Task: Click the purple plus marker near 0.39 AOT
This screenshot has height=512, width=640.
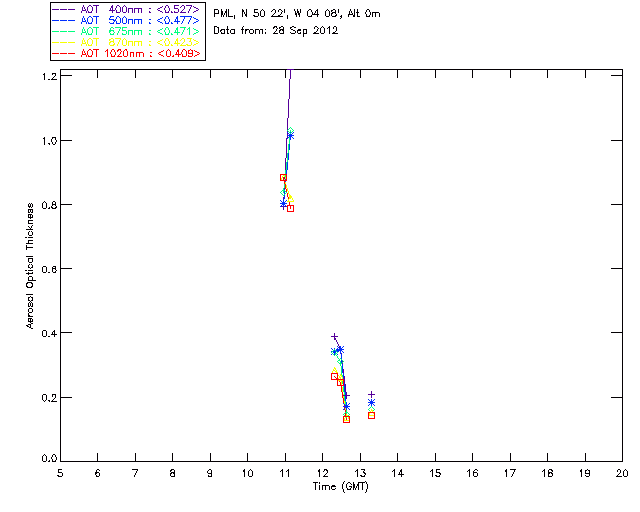Action: point(334,336)
